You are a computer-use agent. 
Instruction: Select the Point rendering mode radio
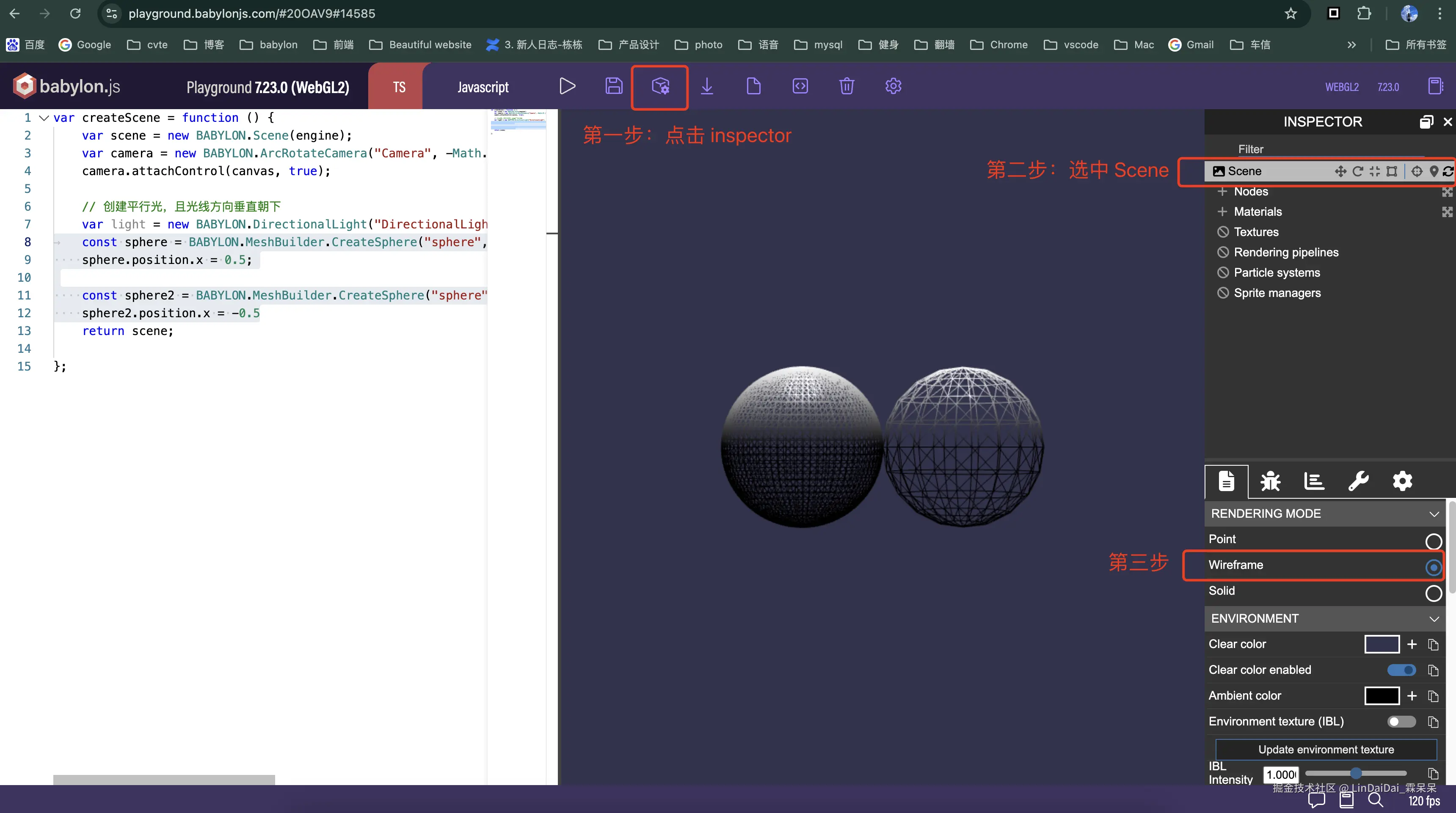(1434, 541)
